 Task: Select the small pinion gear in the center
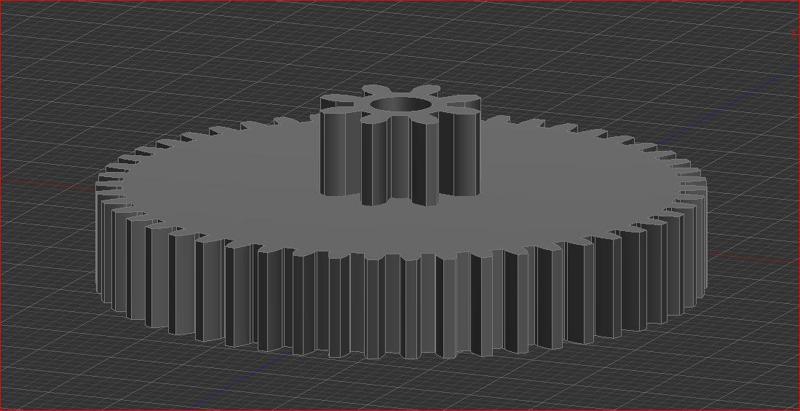tap(399, 145)
